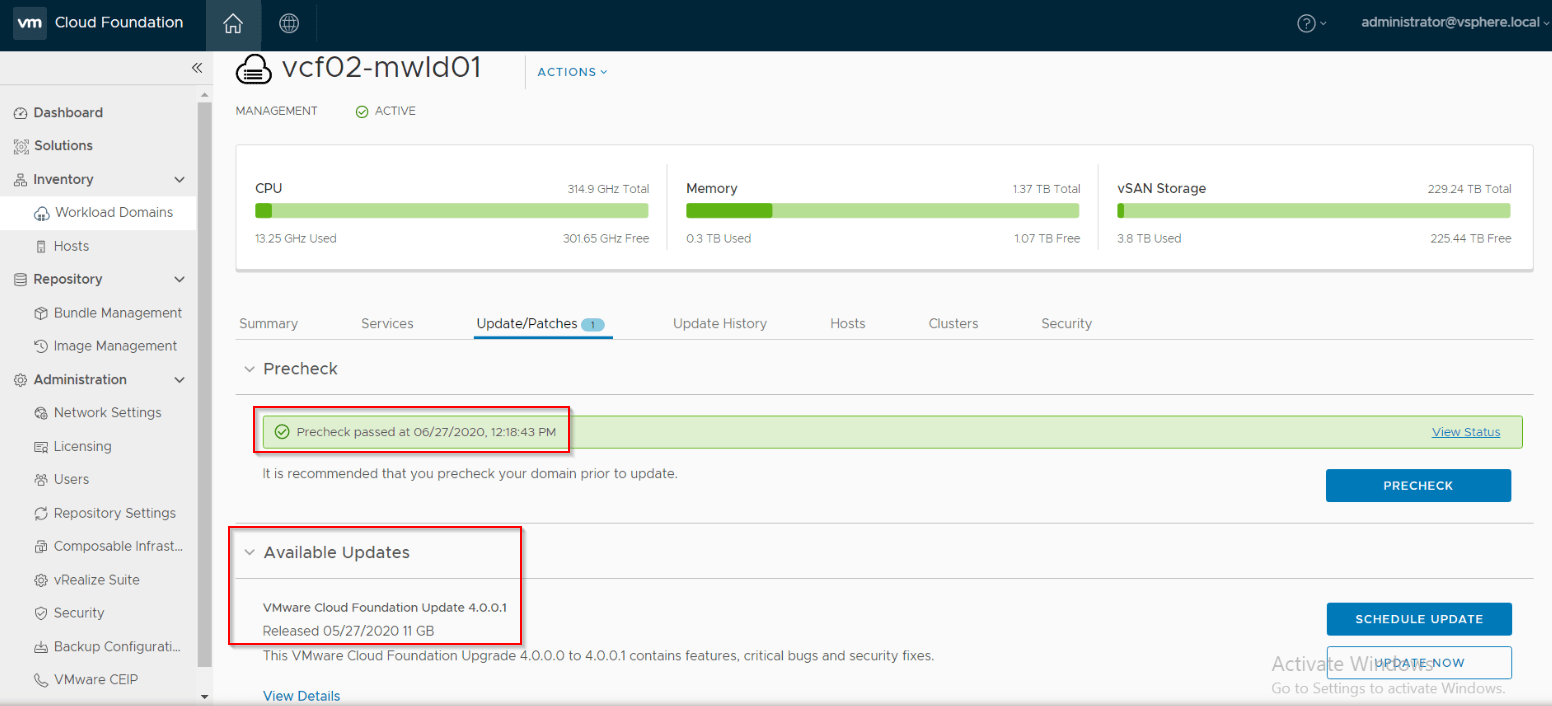
Task: Click the domain cloud icon beside vcf02-mwld01
Action: pyautogui.click(x=254, y=69)
